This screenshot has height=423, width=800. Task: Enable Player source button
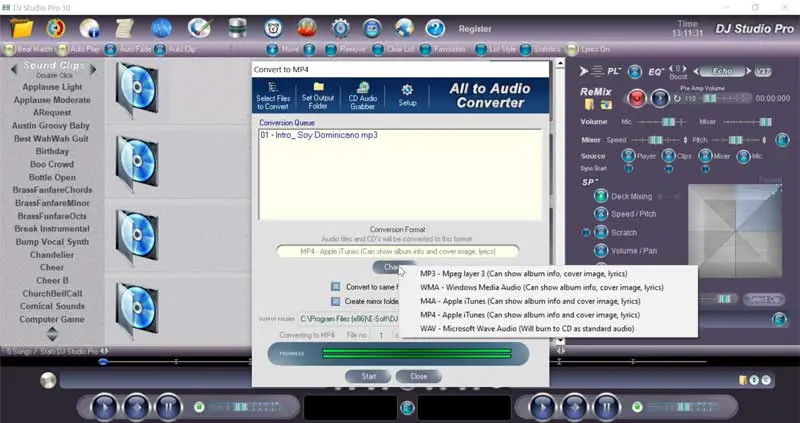628,156
